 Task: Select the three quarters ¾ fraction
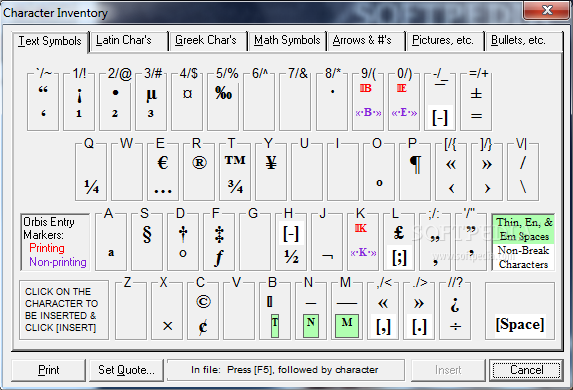pos(235,187)
